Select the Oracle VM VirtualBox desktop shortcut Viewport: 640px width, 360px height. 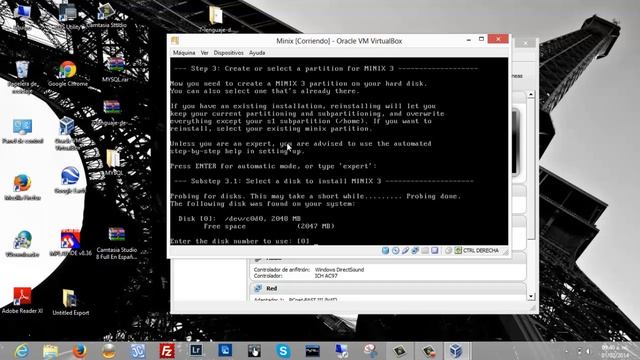tap(67, 133)
